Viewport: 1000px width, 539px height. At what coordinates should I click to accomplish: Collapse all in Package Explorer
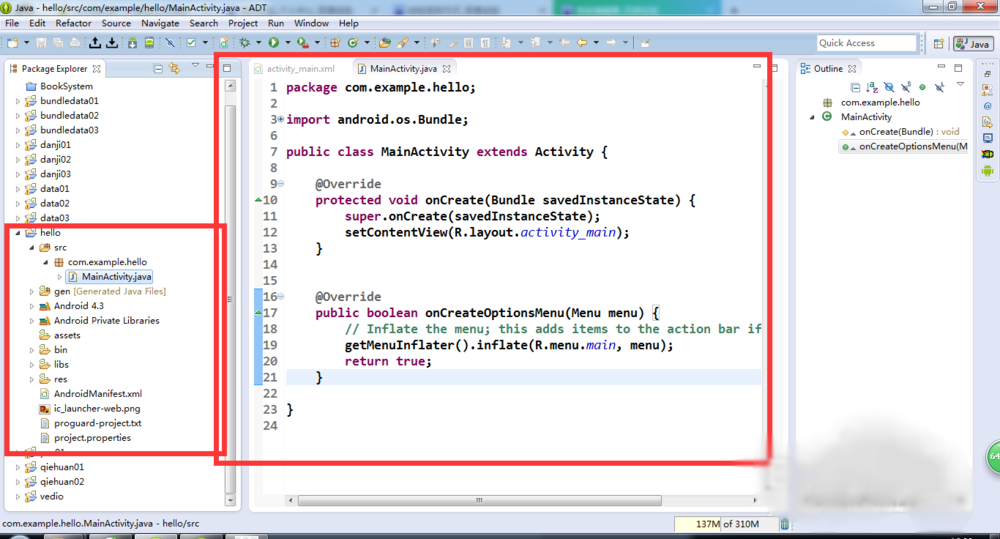[x=158, y=68]
